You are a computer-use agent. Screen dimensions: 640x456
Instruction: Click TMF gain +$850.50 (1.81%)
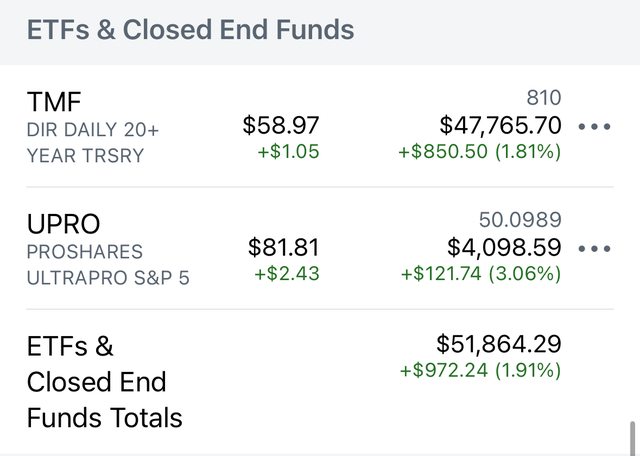tap(479, 152)
